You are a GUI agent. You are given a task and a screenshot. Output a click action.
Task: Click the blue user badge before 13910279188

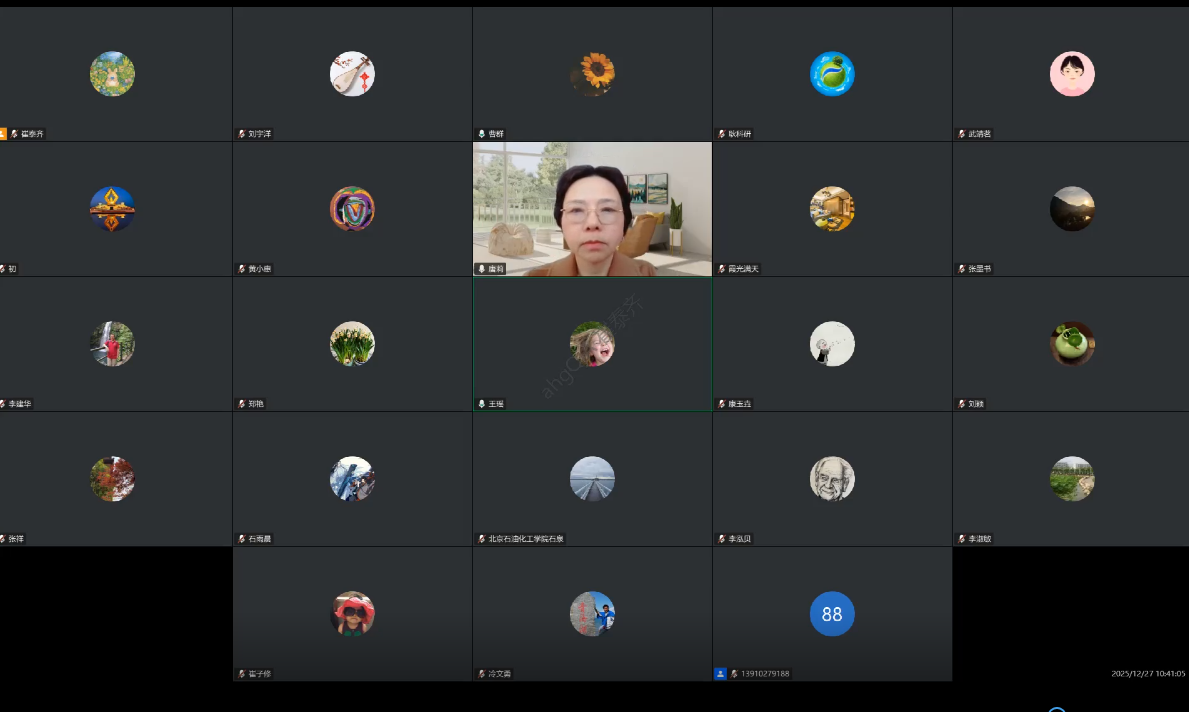point(720,674)
